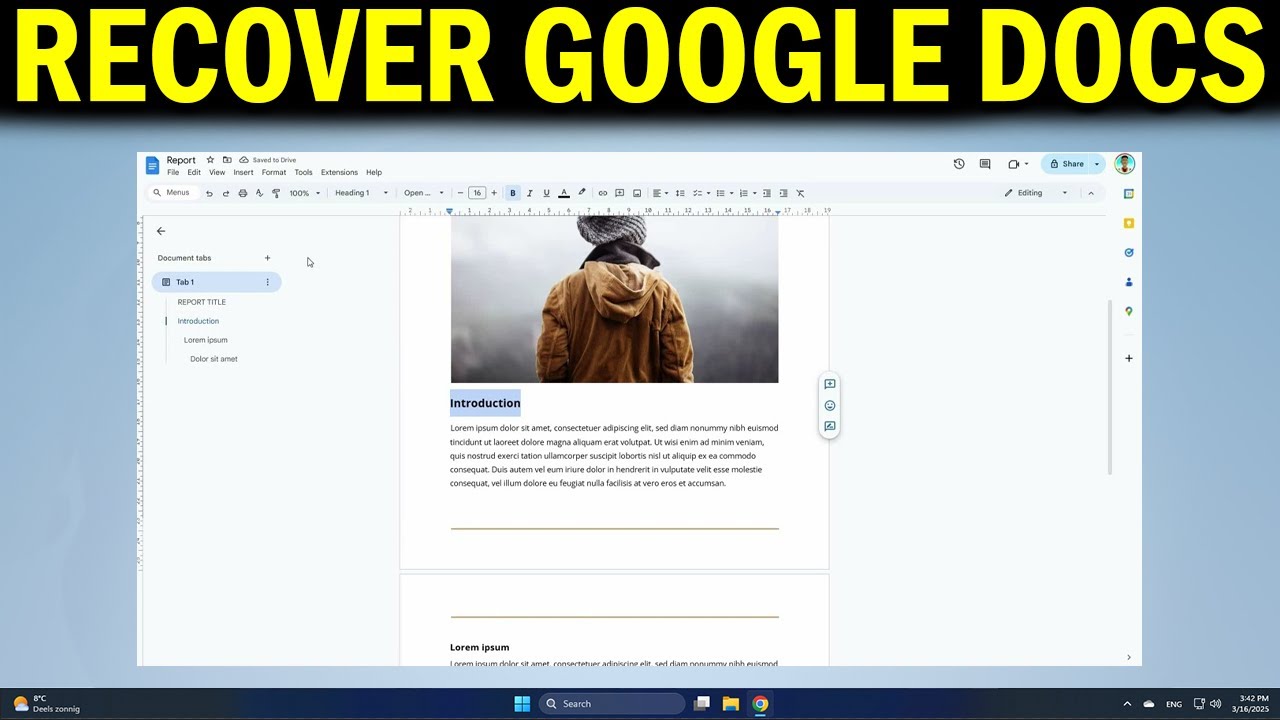Screen dimensions: 1280x720
Task: Open the Help menu
Action: pyautogui.click(x=374, y=172)
